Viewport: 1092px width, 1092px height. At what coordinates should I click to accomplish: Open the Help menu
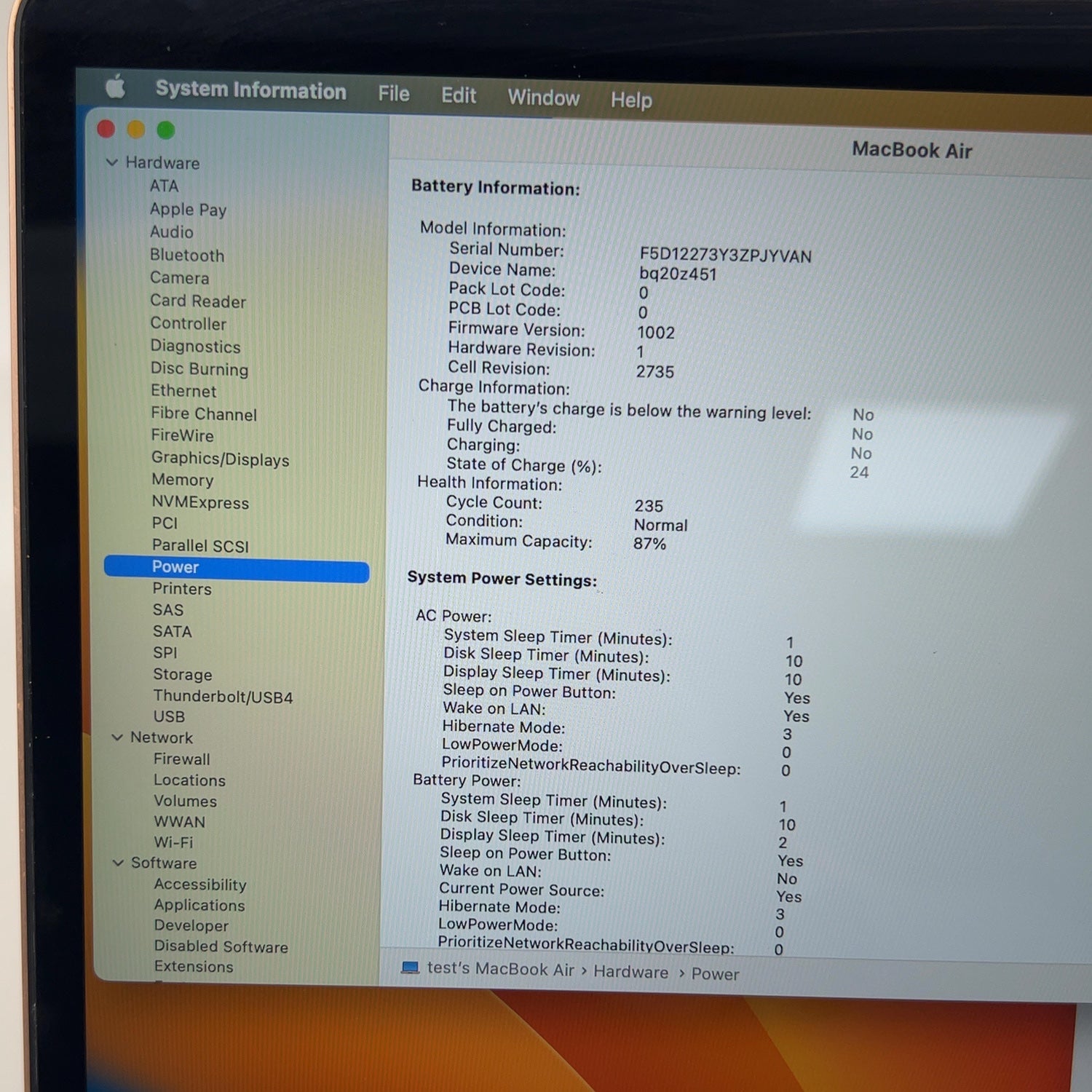coord(631,100)
